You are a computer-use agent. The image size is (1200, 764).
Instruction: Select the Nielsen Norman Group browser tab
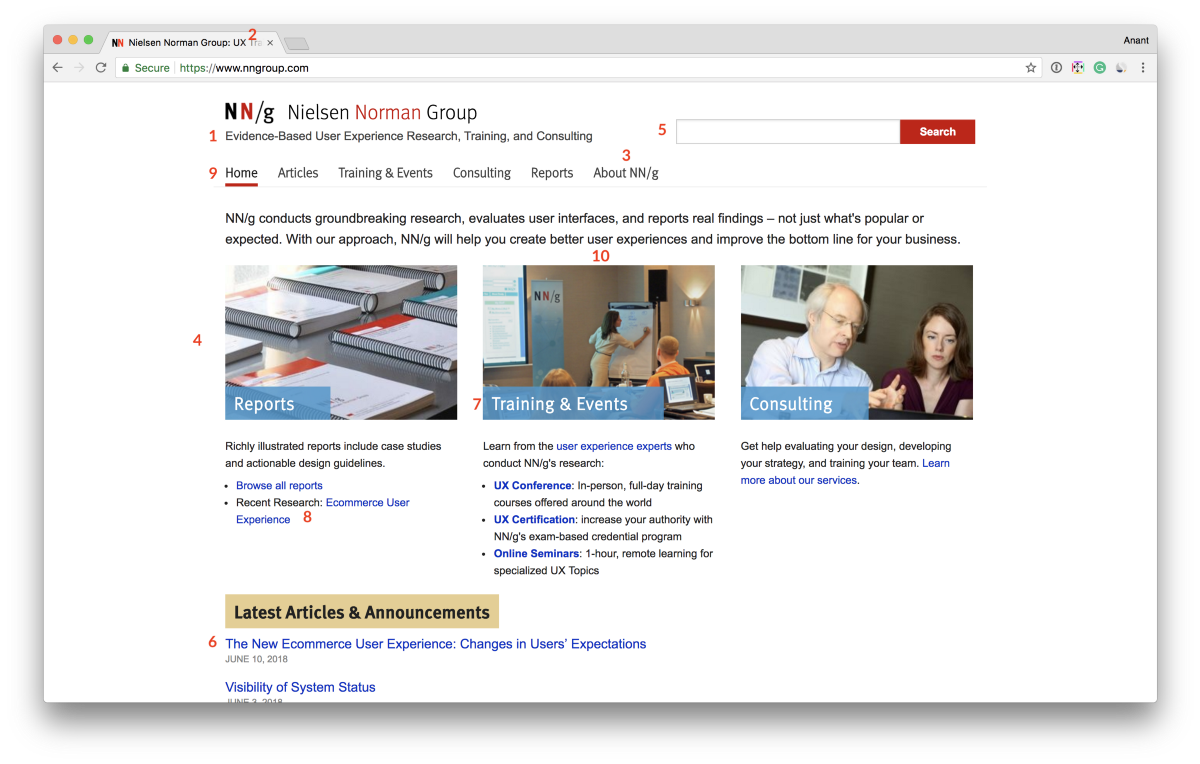point(190,43)
